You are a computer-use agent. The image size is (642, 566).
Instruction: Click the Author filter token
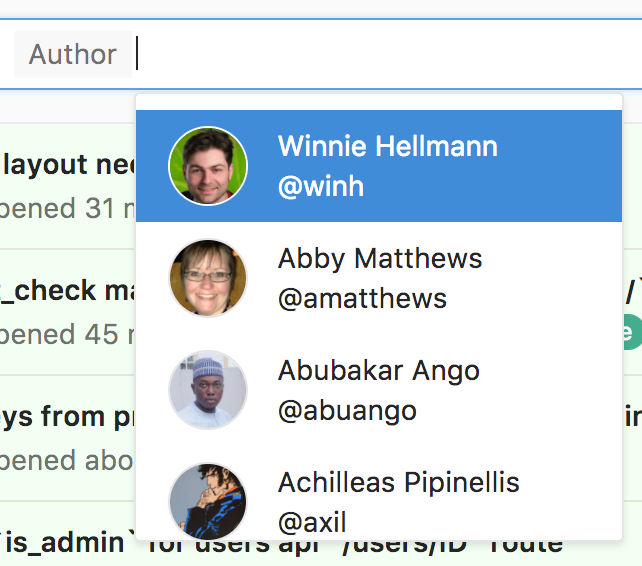[x=73, y=54]
